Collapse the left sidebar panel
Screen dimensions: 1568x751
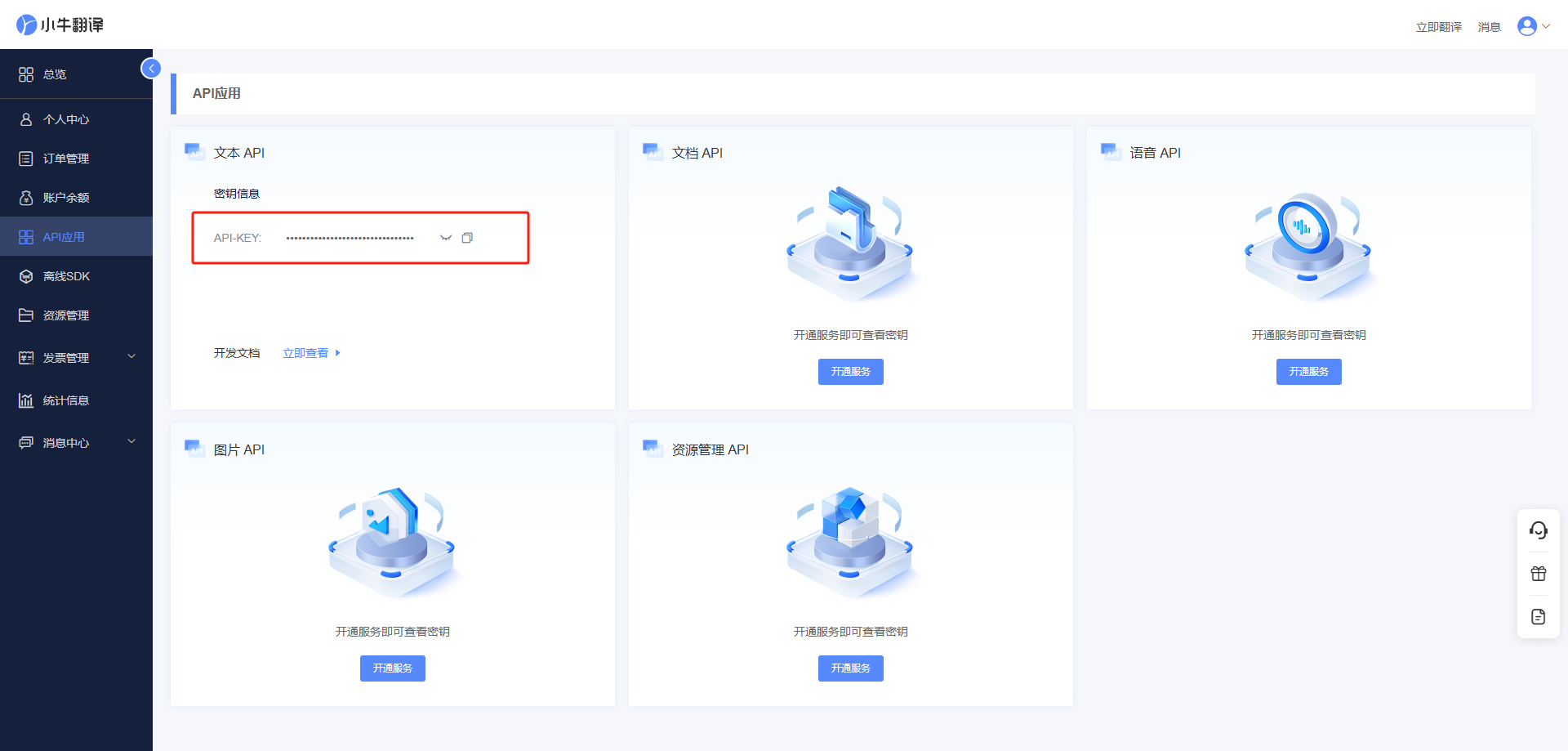(150, 68)
